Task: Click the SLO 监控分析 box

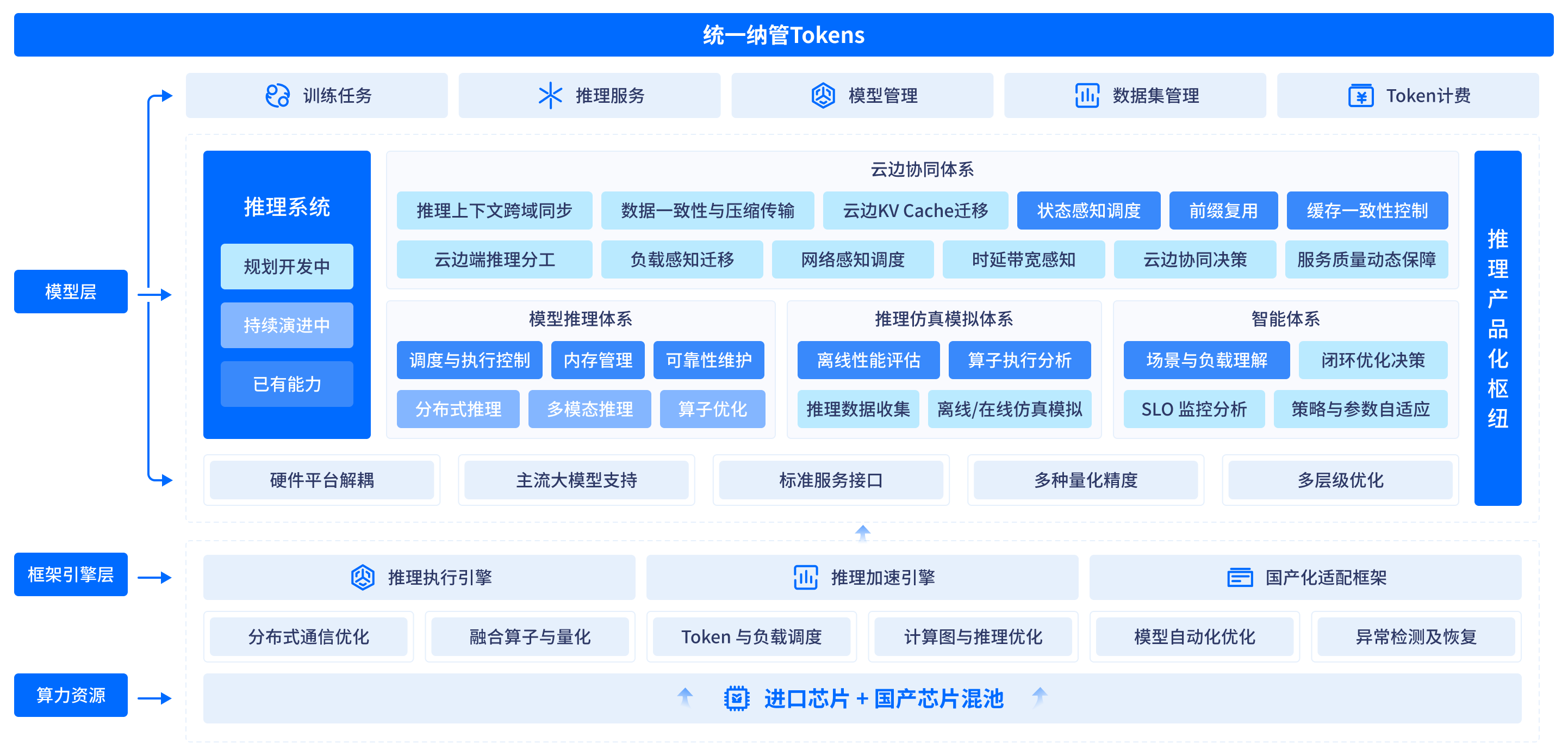Action: click(1193, 409)
